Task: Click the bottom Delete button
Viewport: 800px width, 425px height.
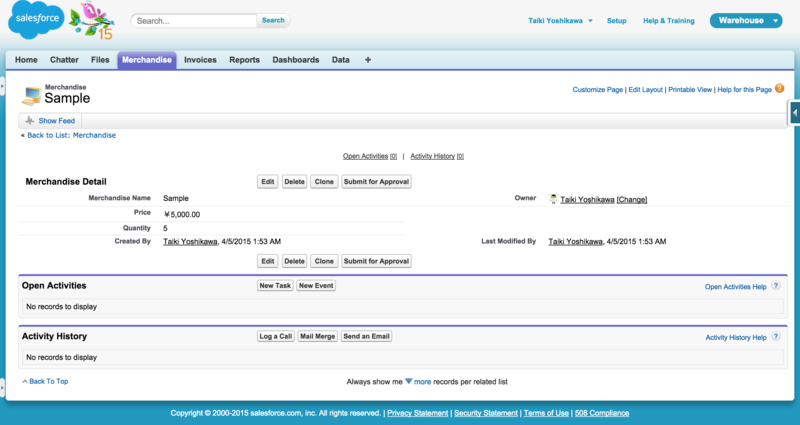Action: coord(294,261)
